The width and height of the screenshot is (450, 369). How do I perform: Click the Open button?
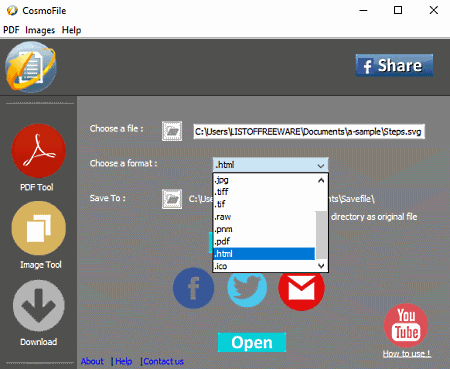(x=252, y=342)
